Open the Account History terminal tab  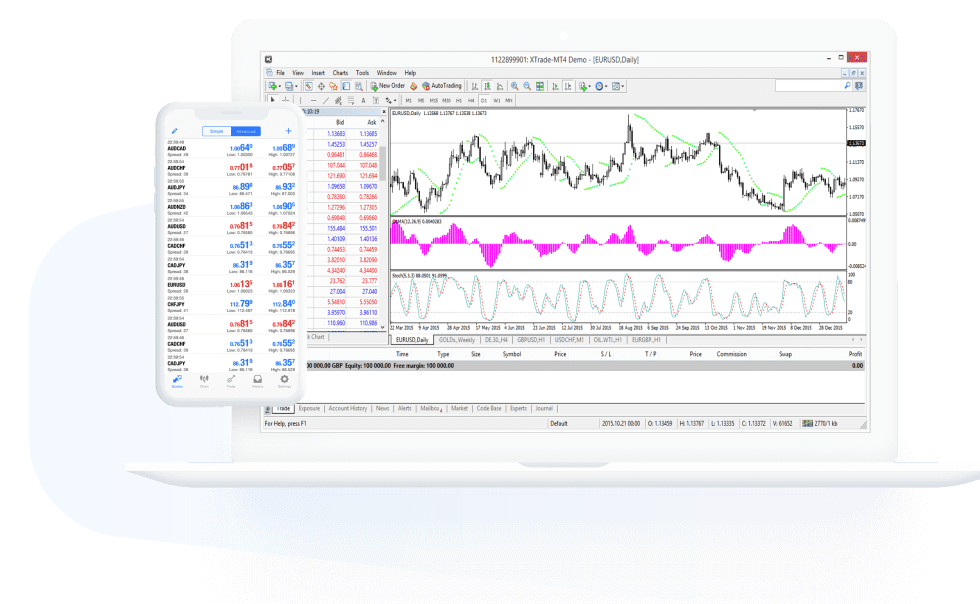[x=348, y=408]
